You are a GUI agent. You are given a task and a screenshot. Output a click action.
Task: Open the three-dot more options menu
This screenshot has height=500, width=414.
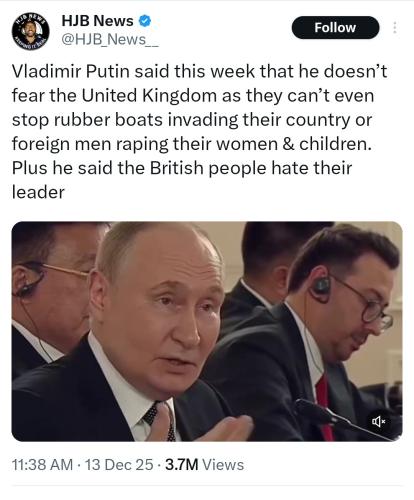tap(395, 28)
